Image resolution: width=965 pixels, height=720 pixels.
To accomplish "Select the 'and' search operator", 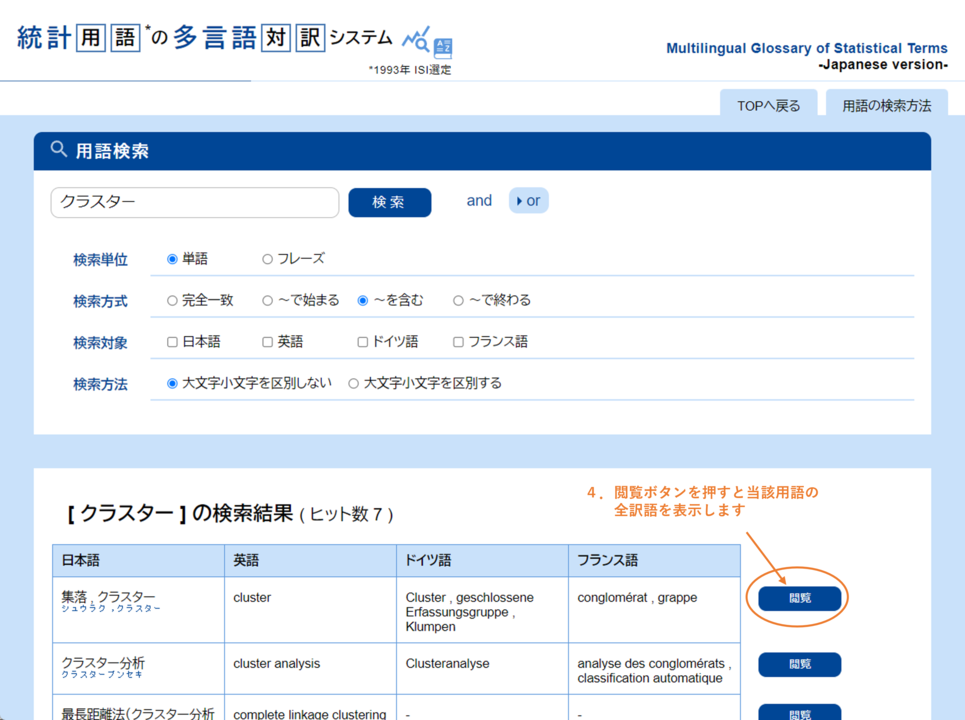I will click(479, 201).
